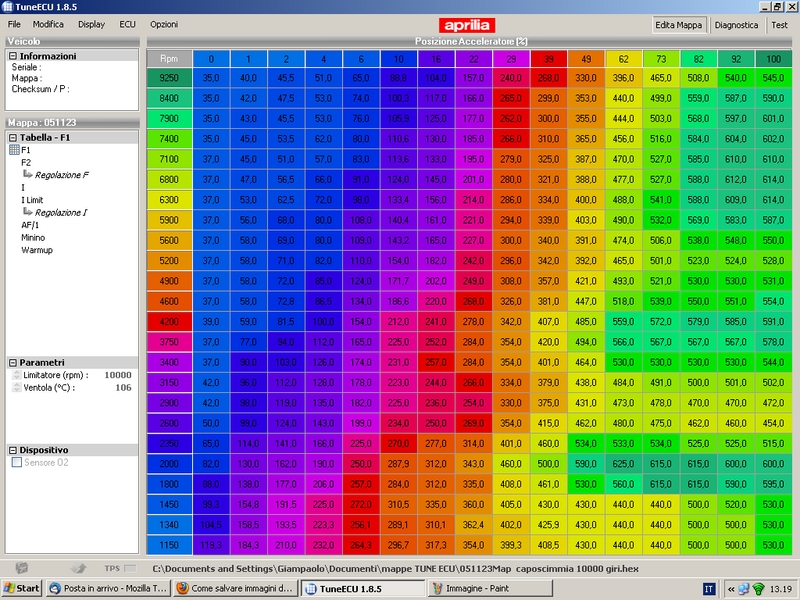
Task: Select cell with value 264,3
Action: [x=361, y=545]
